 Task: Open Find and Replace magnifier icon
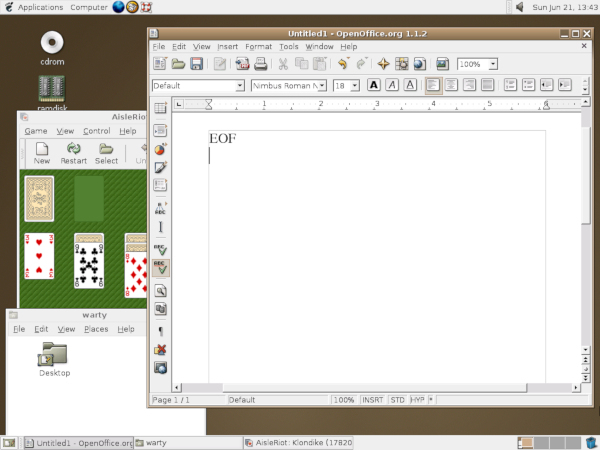160,291
